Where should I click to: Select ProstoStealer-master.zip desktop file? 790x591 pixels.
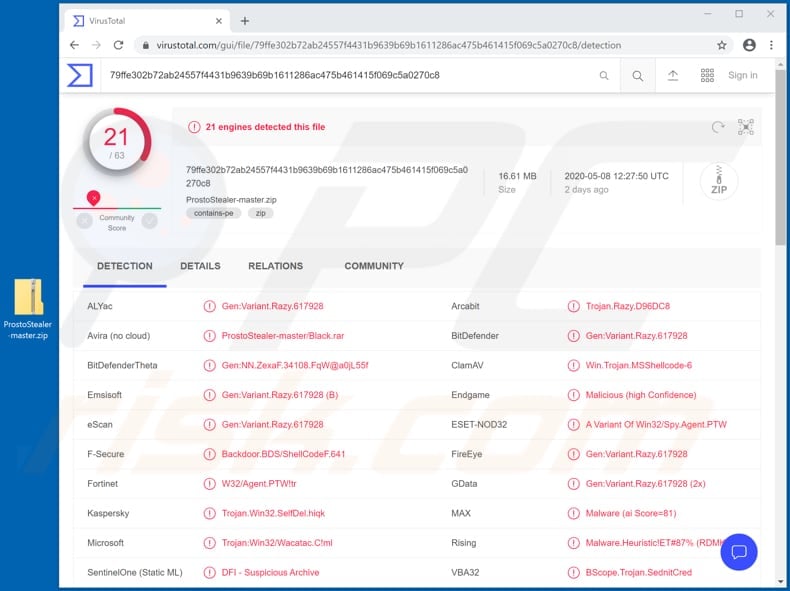[x=29, y=309]
